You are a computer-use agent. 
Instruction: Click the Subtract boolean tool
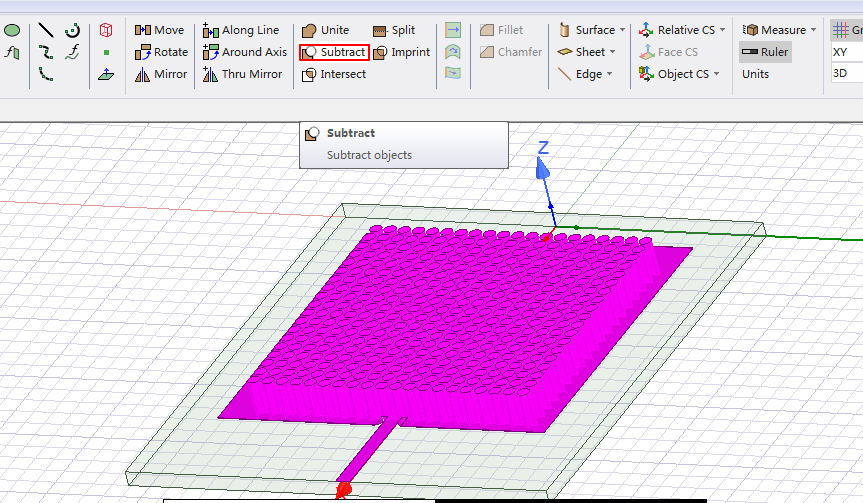(x=334, y=52)
